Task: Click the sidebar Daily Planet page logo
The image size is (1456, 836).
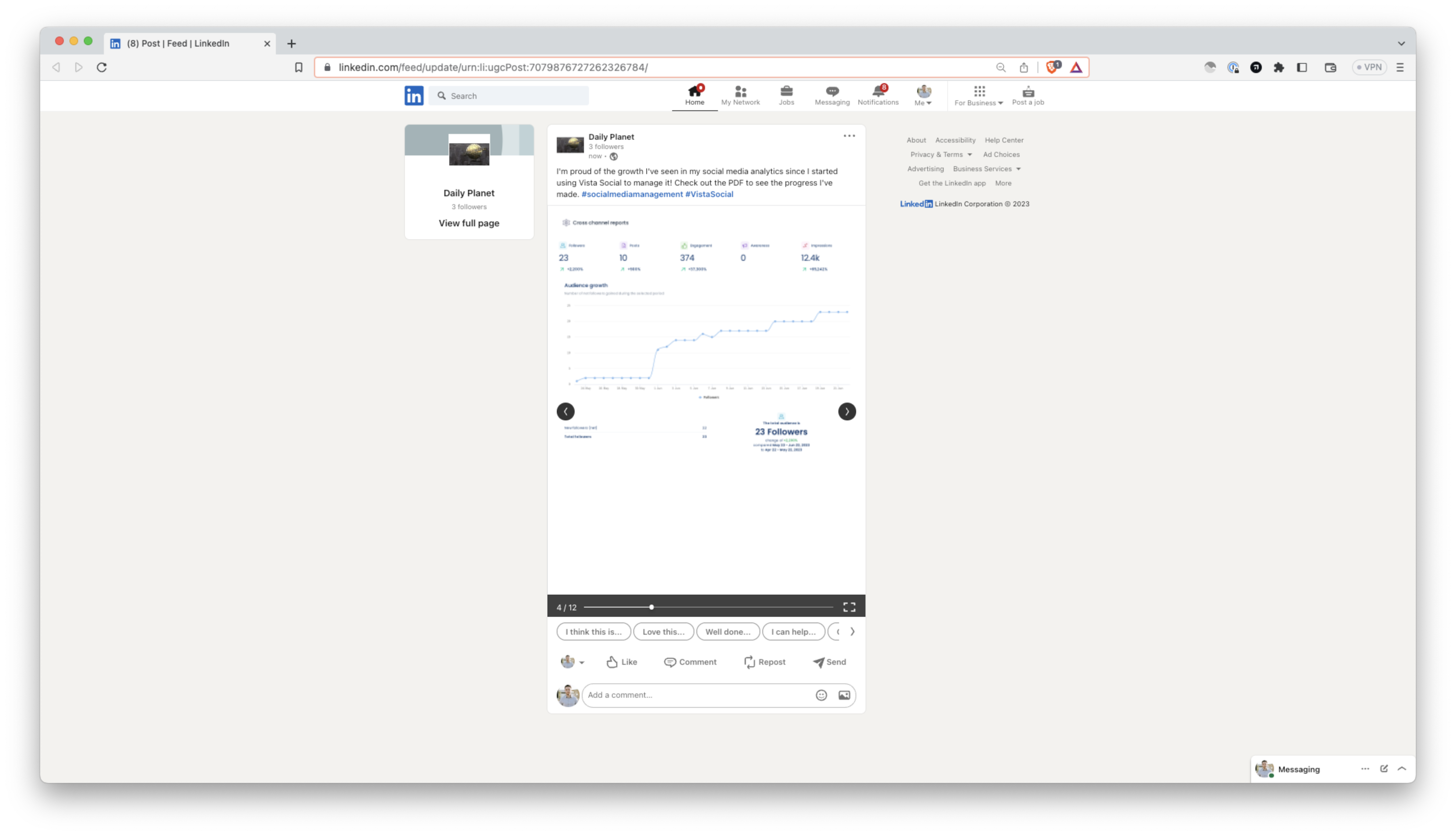Action: pyautogui.click(x=469, y=150)
